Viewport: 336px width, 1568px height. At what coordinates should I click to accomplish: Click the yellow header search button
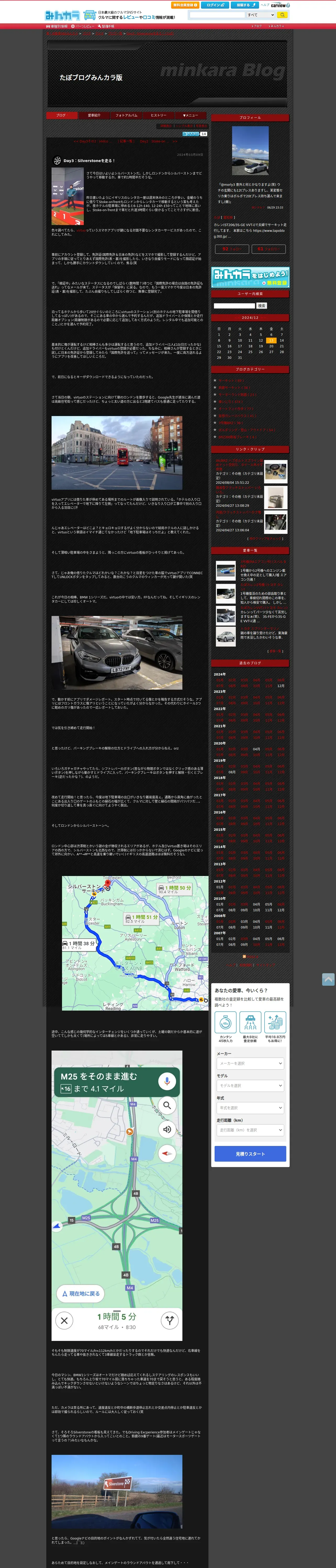[282, 15]
